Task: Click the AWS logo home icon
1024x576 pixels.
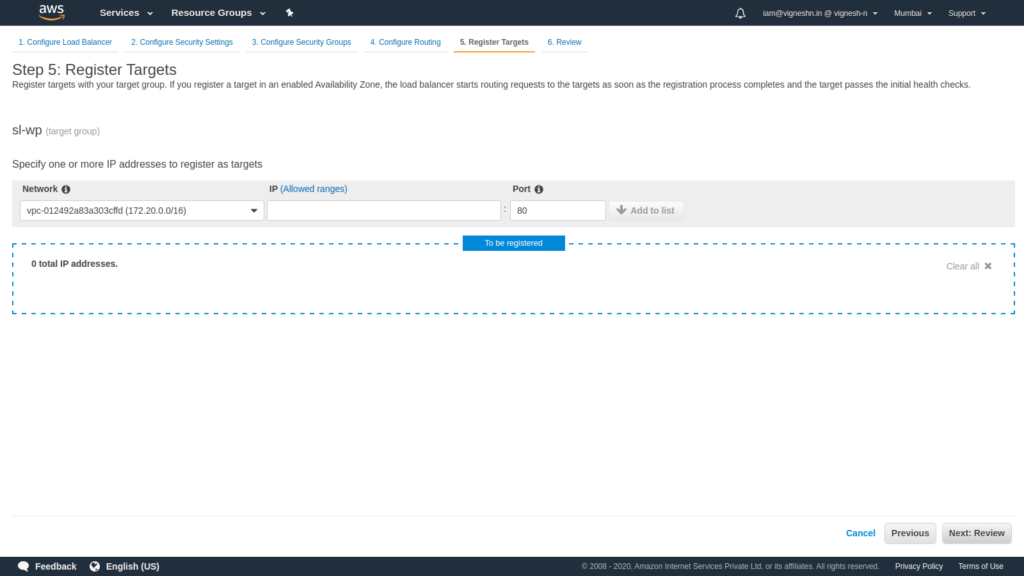Action: [x=51, y=12]
